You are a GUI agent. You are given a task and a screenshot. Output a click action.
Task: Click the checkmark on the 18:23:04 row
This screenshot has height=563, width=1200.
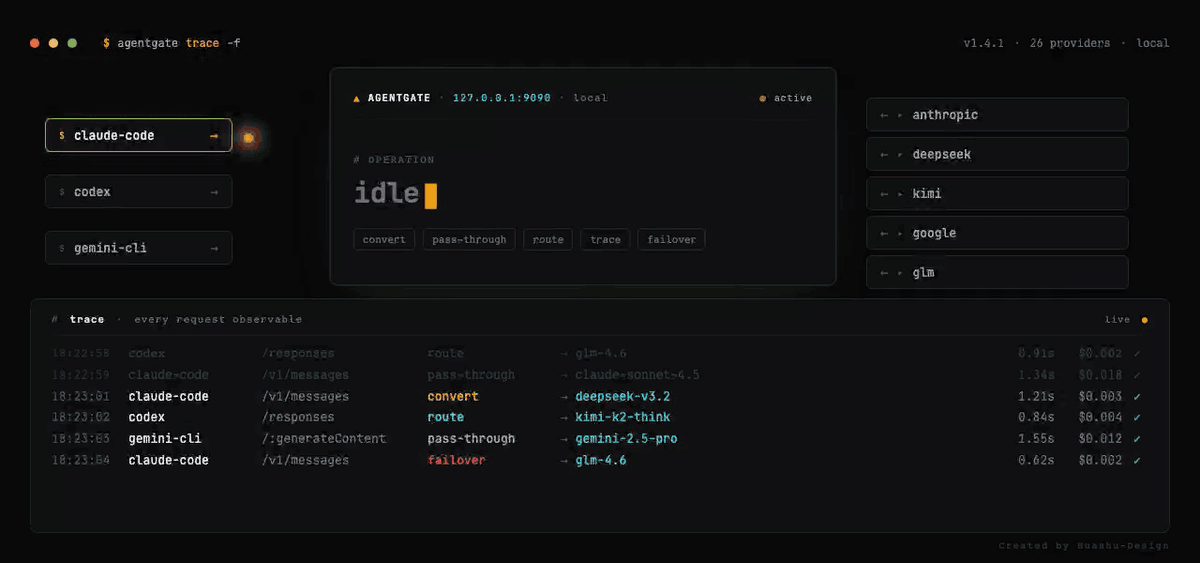pyautogui.click(x=1138, y=461)
